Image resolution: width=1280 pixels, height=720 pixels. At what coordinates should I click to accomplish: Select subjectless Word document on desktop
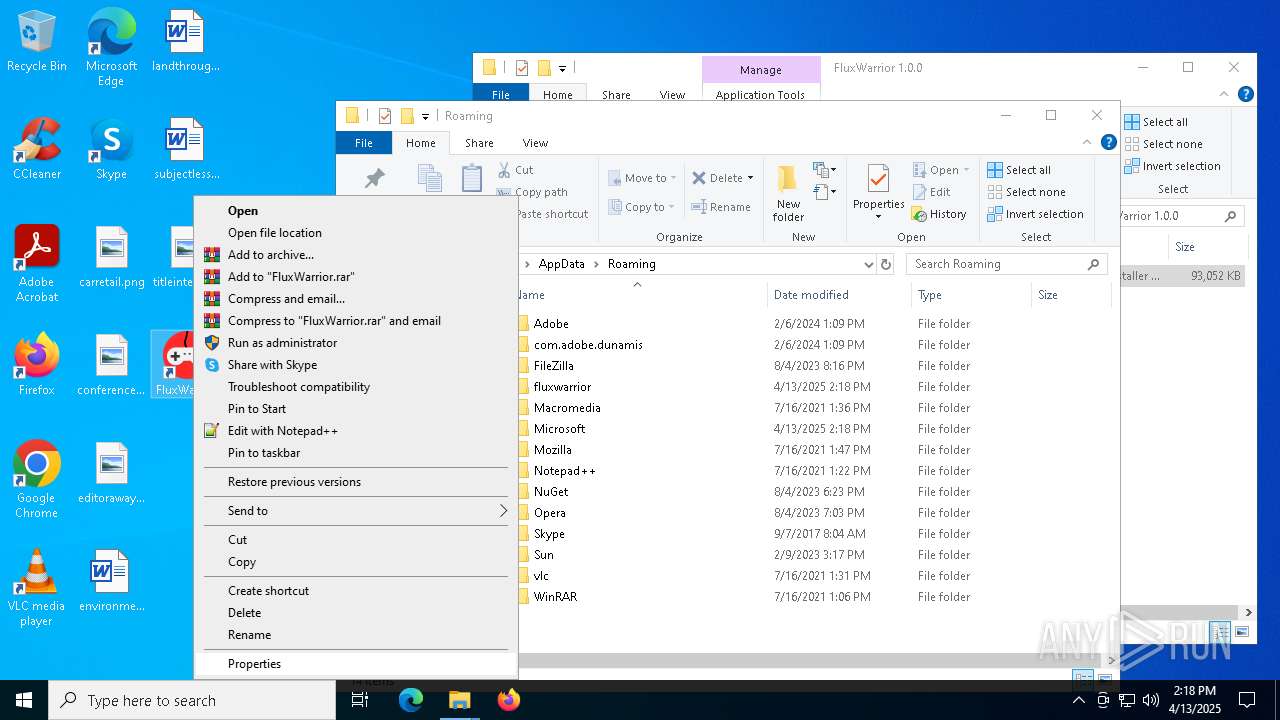[x=185, y=150]
